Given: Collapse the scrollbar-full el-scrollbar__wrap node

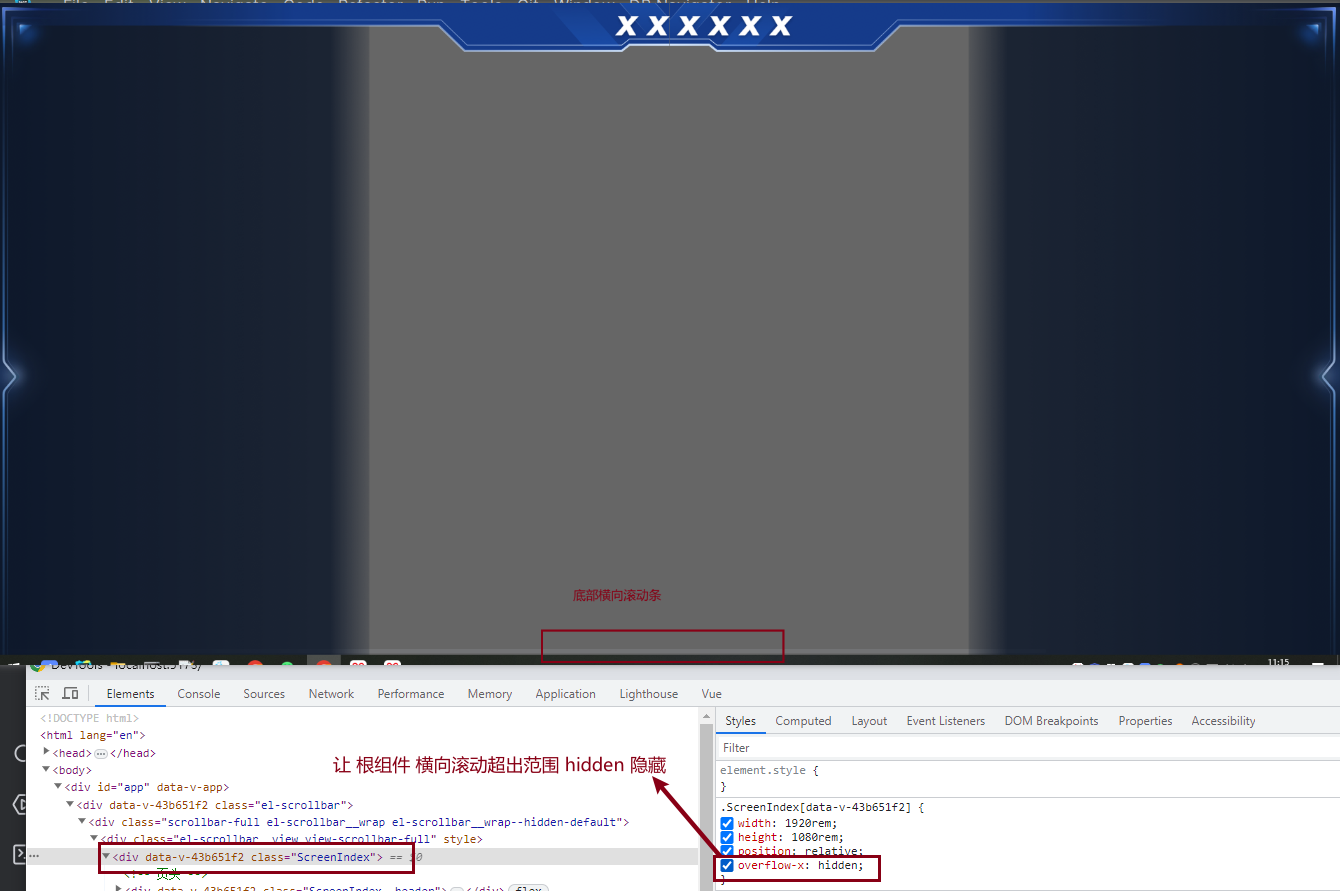Looking at the screenshot, I should [x=82, y=822].
